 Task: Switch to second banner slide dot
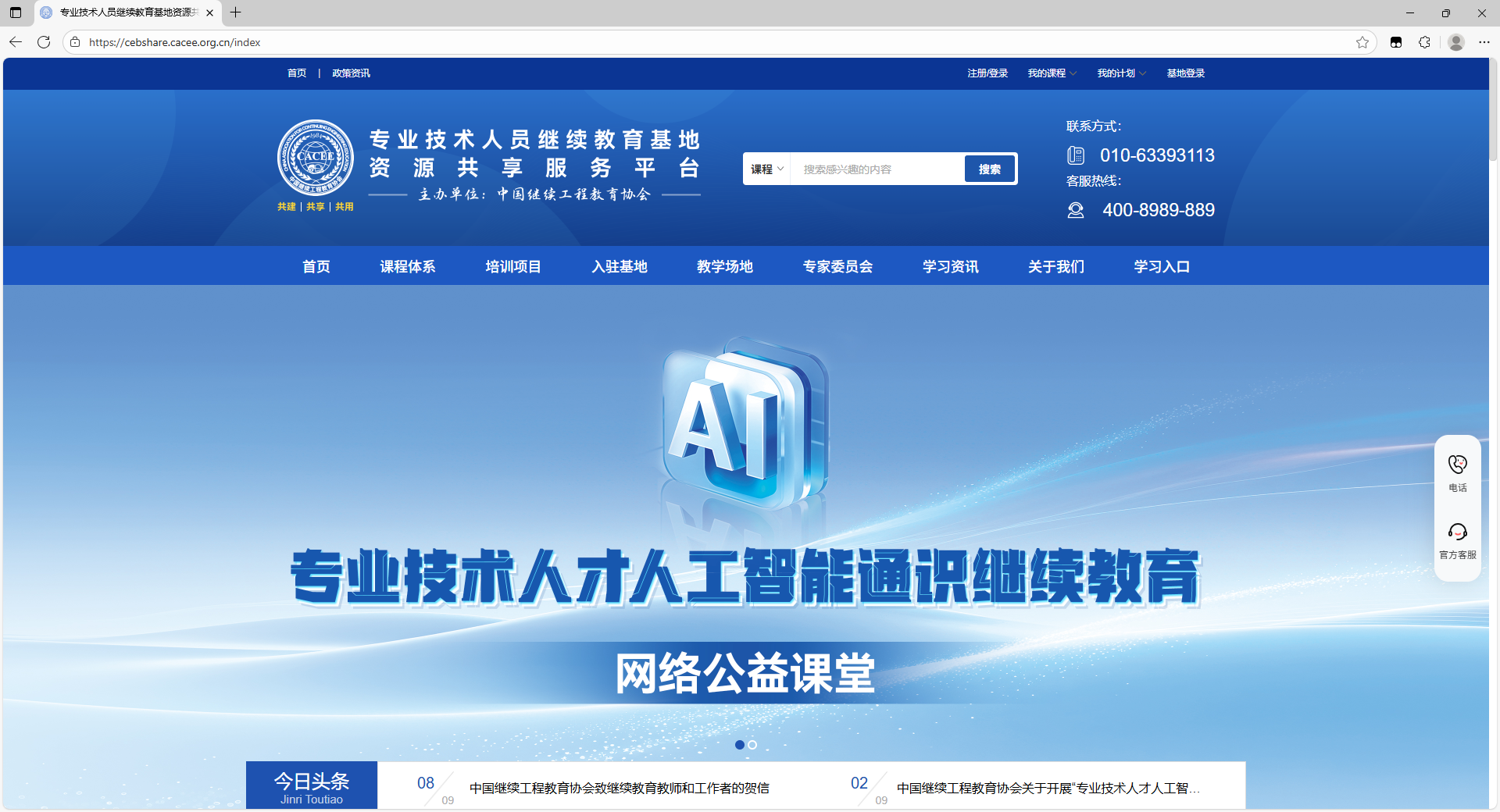(x=752, y=745)
